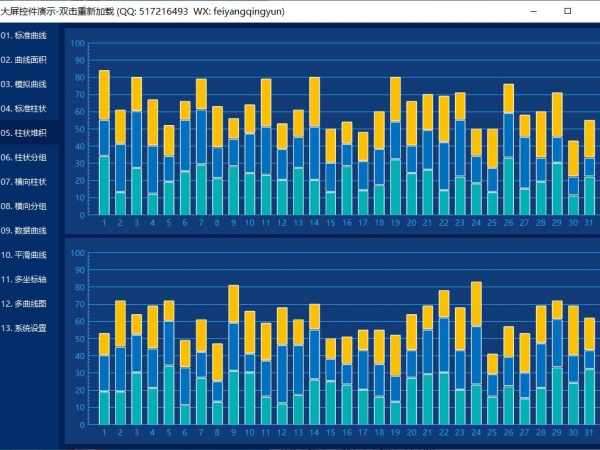Select 12. 多曲线图 in the sidebar
This screenshot has height=450, width=600.
[28, 303]
